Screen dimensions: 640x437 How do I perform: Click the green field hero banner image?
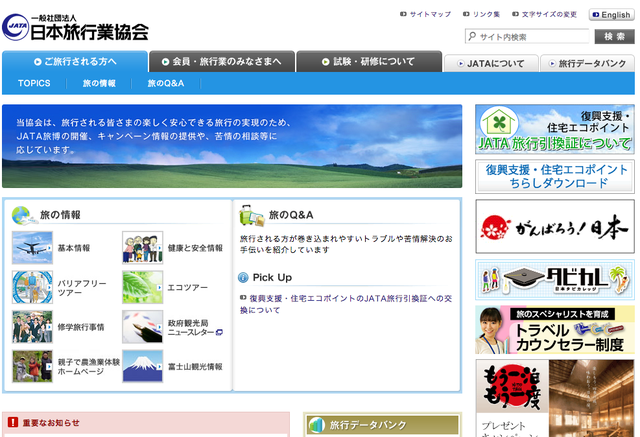[x=232, y=146]
